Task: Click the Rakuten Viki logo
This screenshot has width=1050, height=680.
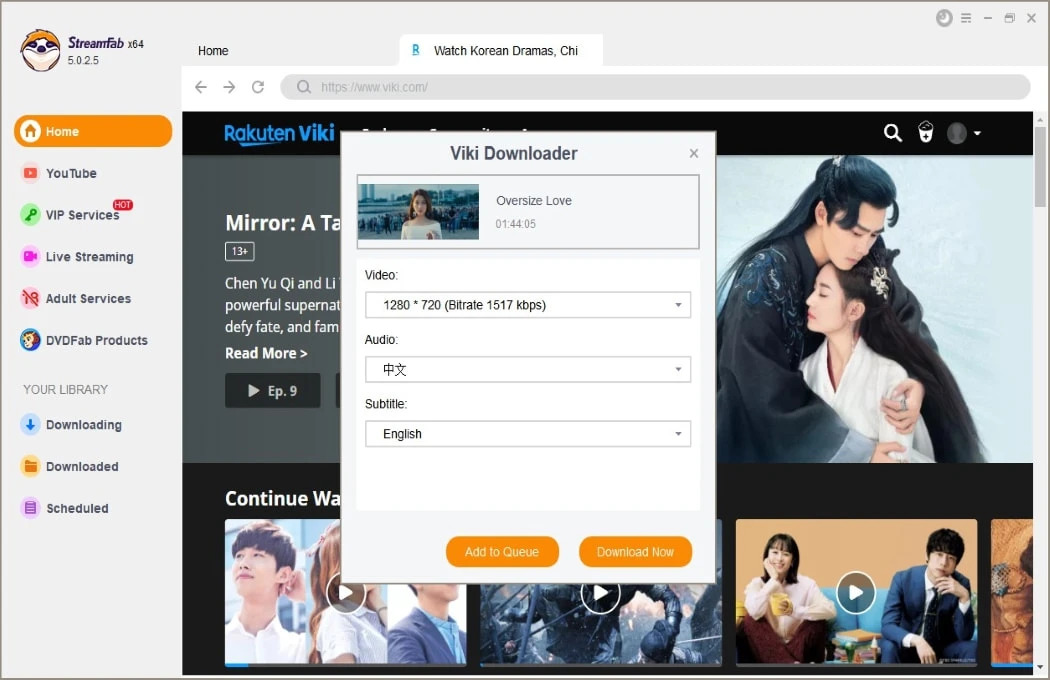Action: 279,133
